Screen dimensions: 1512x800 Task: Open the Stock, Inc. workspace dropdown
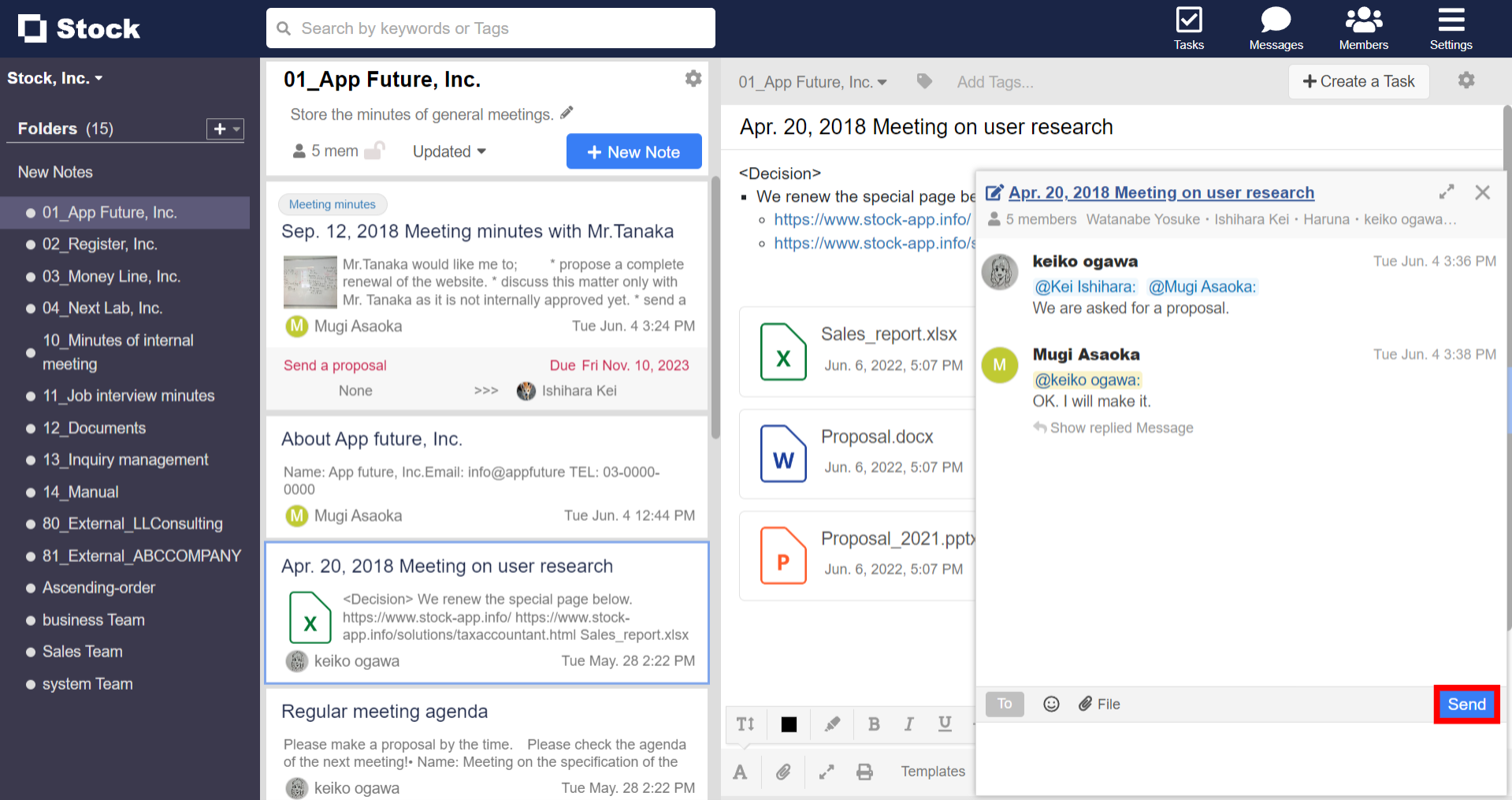55,77
